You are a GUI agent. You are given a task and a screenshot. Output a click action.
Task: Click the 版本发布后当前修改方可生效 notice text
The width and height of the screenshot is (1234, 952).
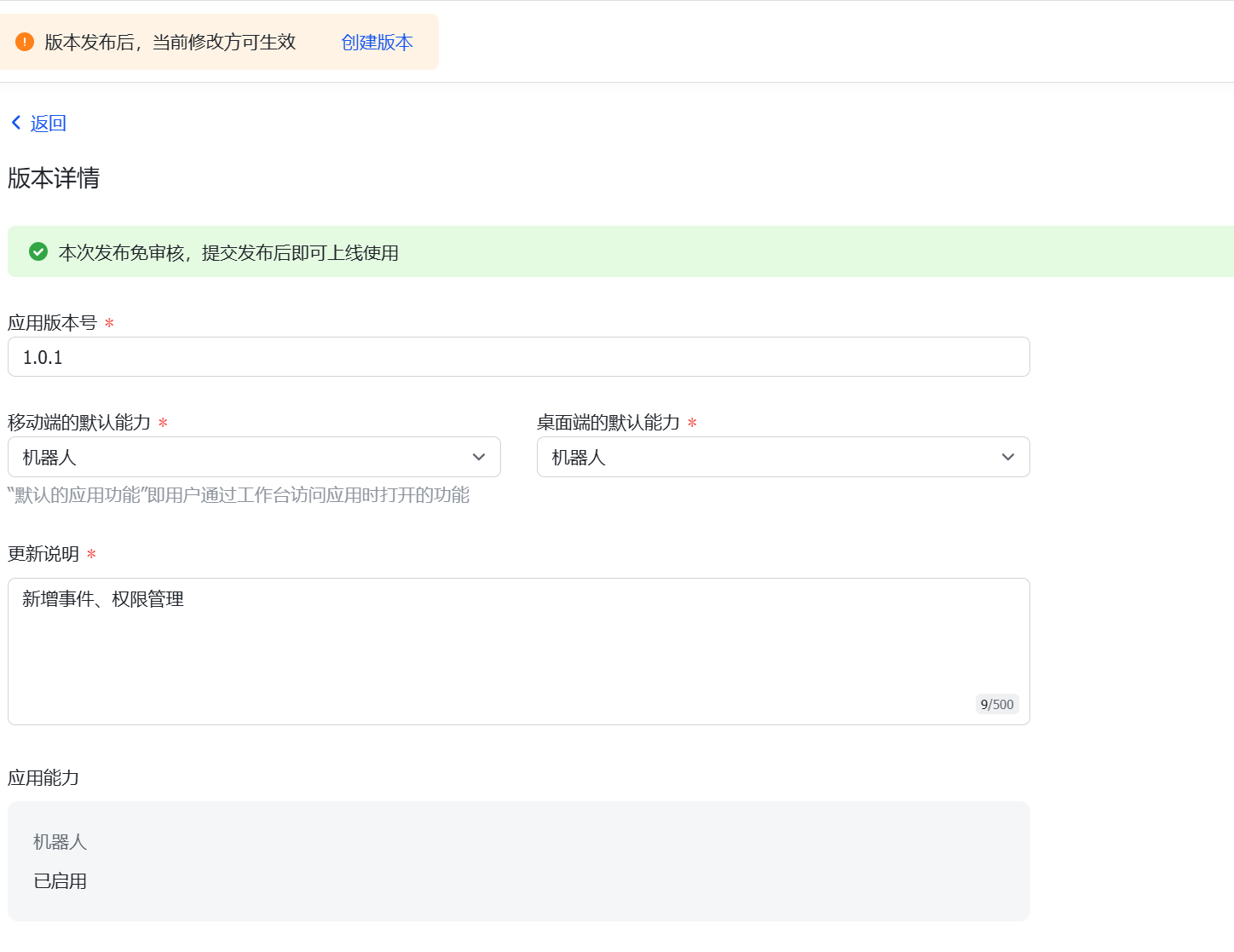pos(170,42)
